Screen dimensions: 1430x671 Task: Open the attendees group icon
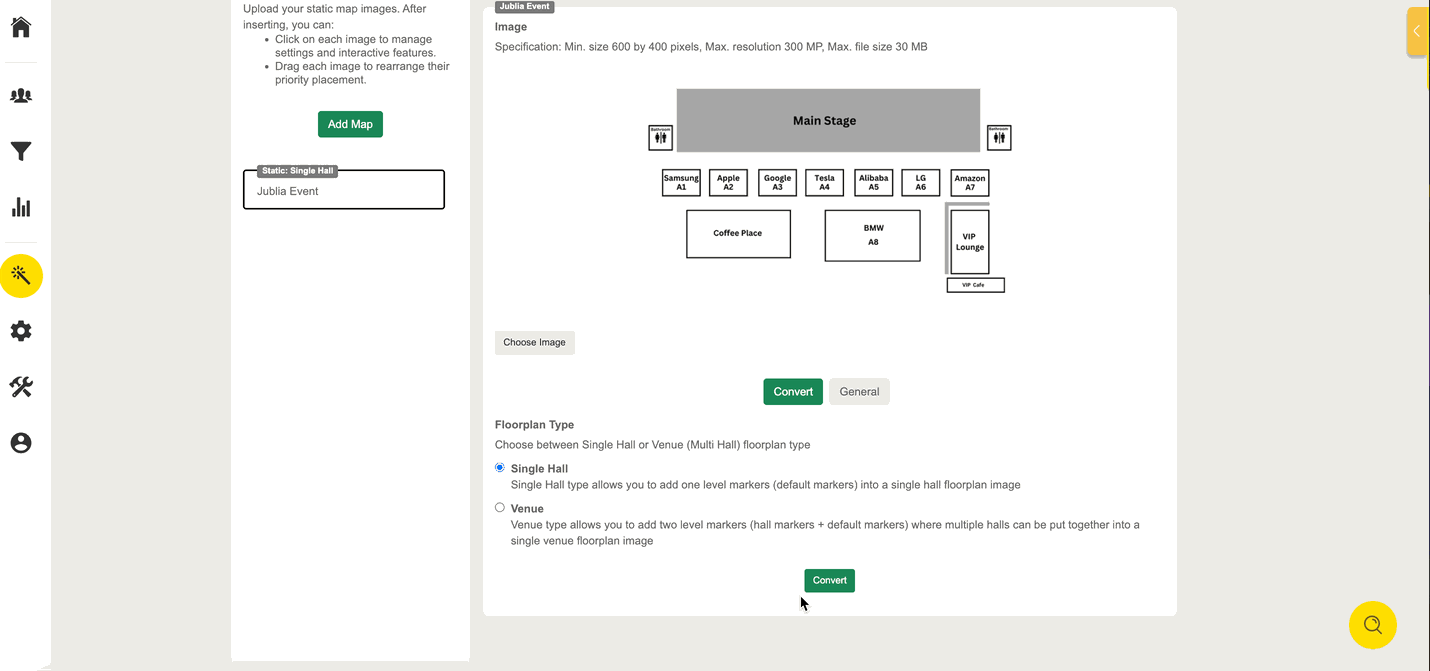point(21,96)
